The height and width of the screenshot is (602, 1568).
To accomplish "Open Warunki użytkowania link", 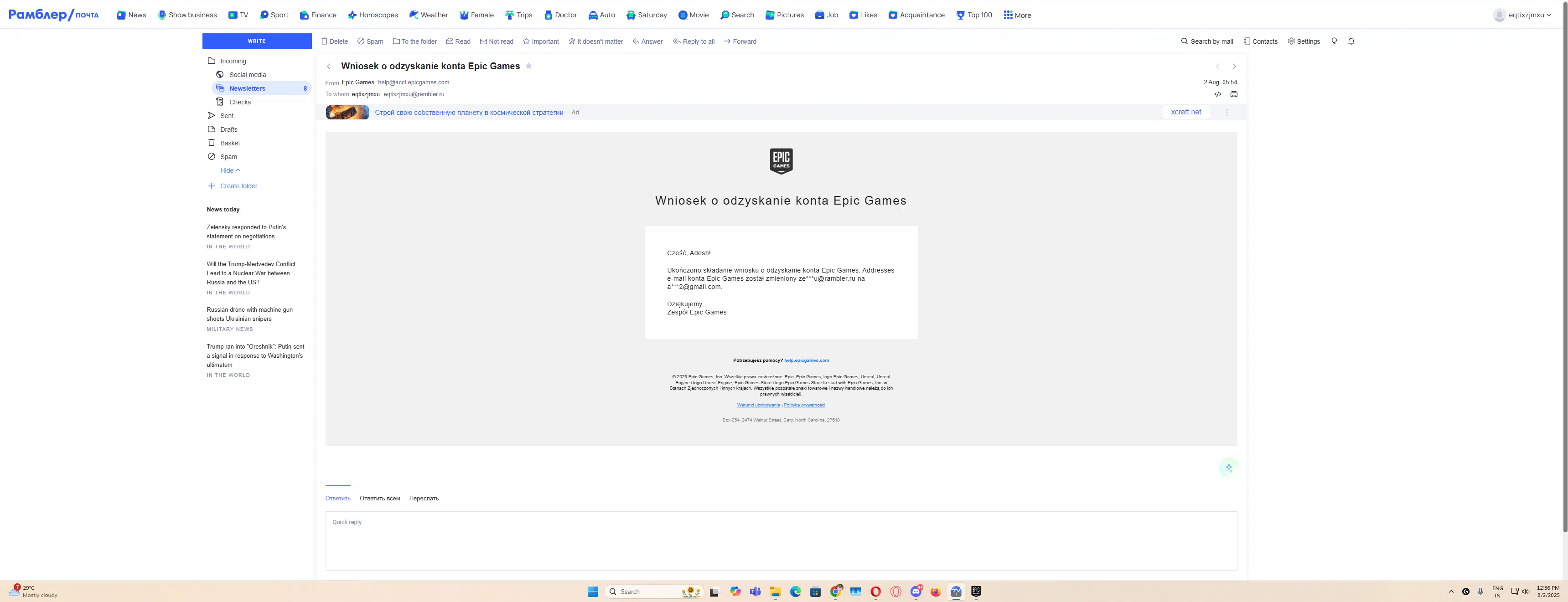I will click(758, 405).
